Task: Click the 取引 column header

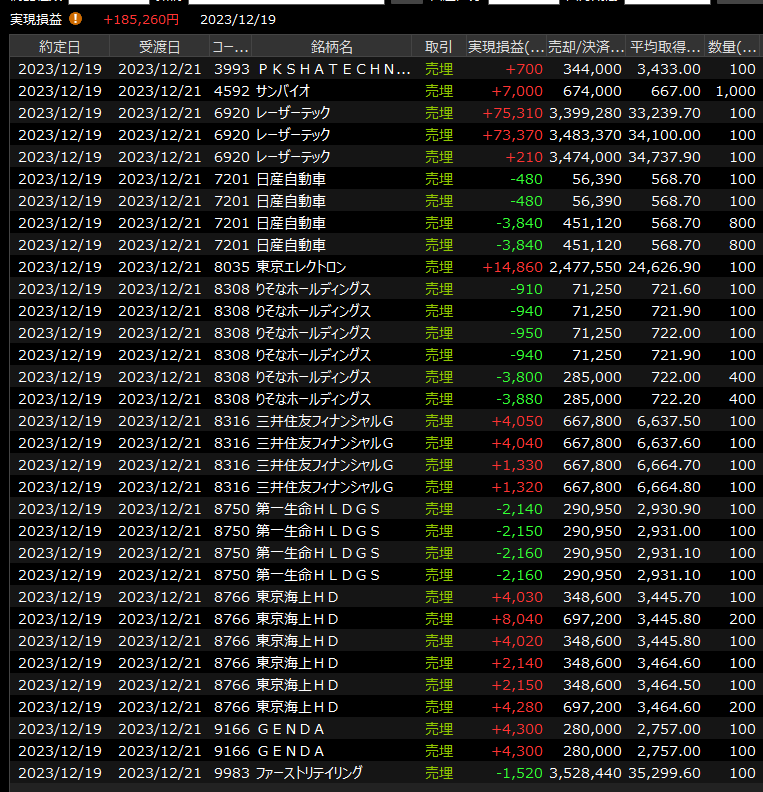Action: point(438,47)
